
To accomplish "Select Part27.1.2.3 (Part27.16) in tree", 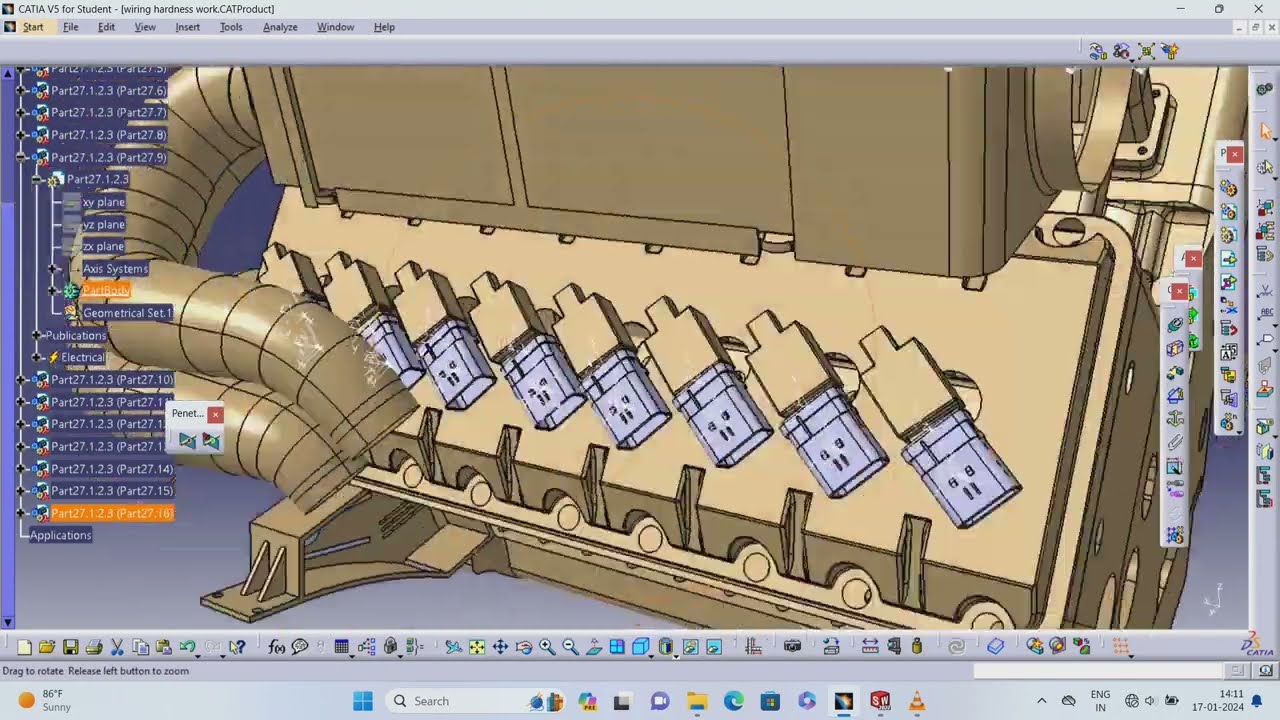I will [112, 513].
